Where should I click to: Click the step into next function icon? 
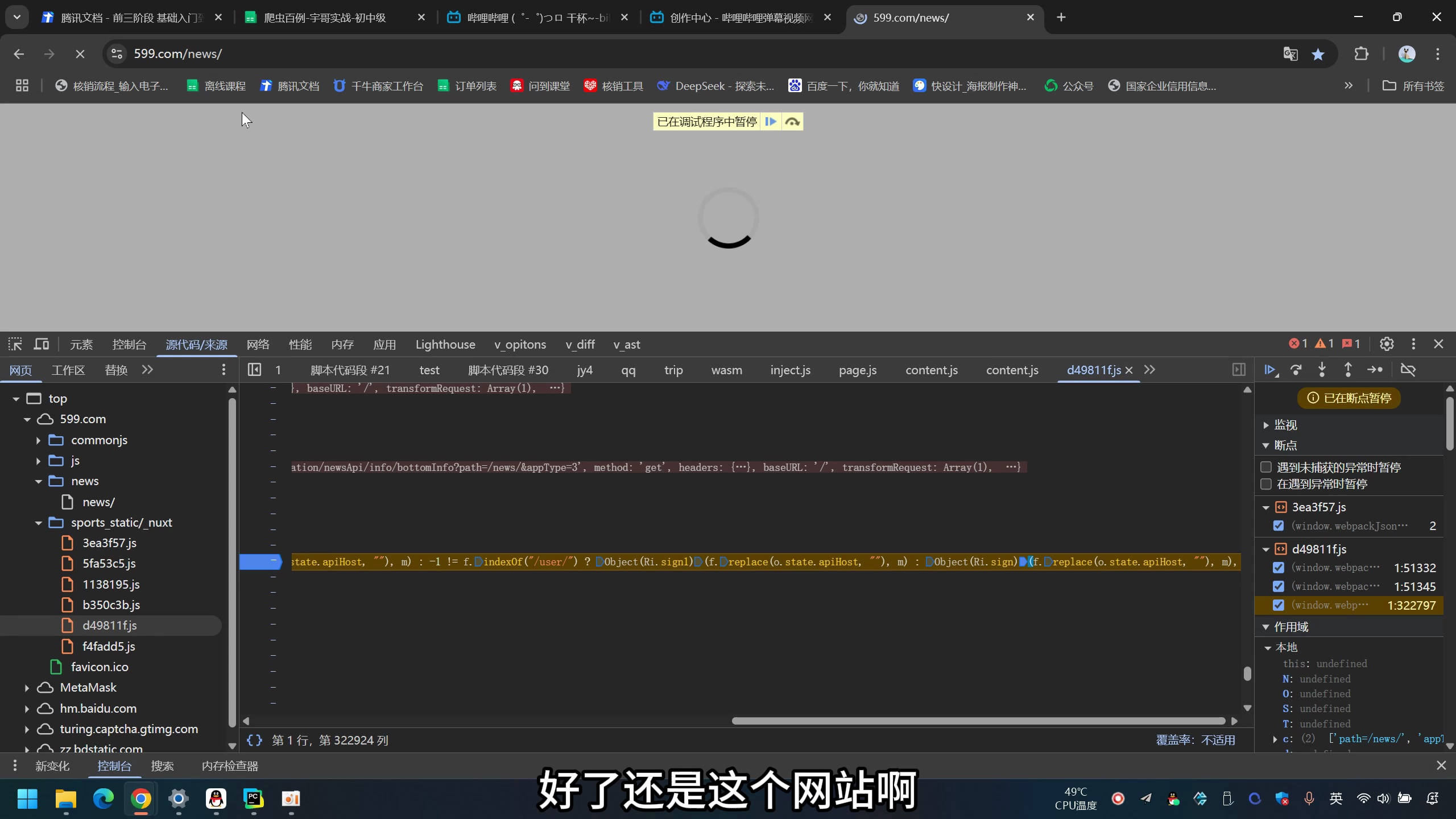(1322, 370)
